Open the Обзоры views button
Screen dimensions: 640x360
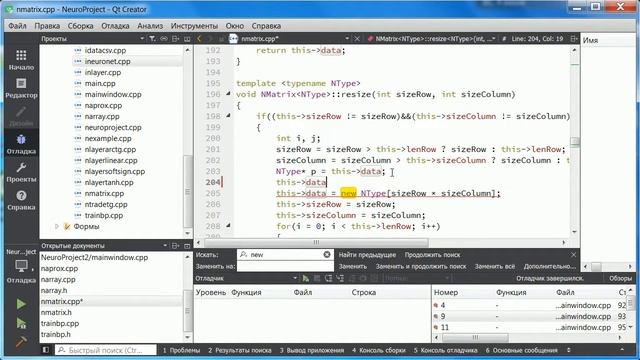pos(620,278)
